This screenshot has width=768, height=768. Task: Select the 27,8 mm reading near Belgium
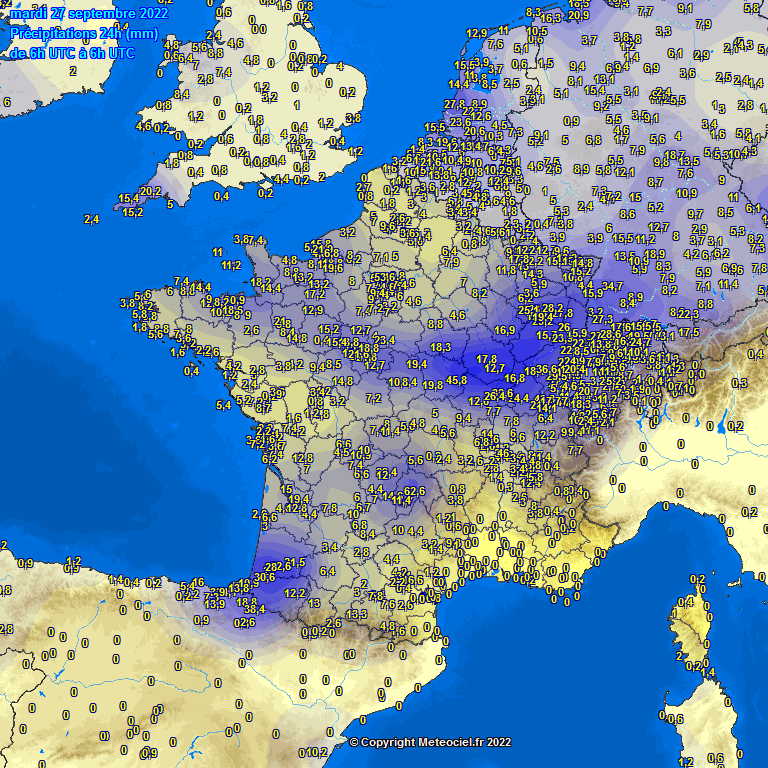(455, 104)
